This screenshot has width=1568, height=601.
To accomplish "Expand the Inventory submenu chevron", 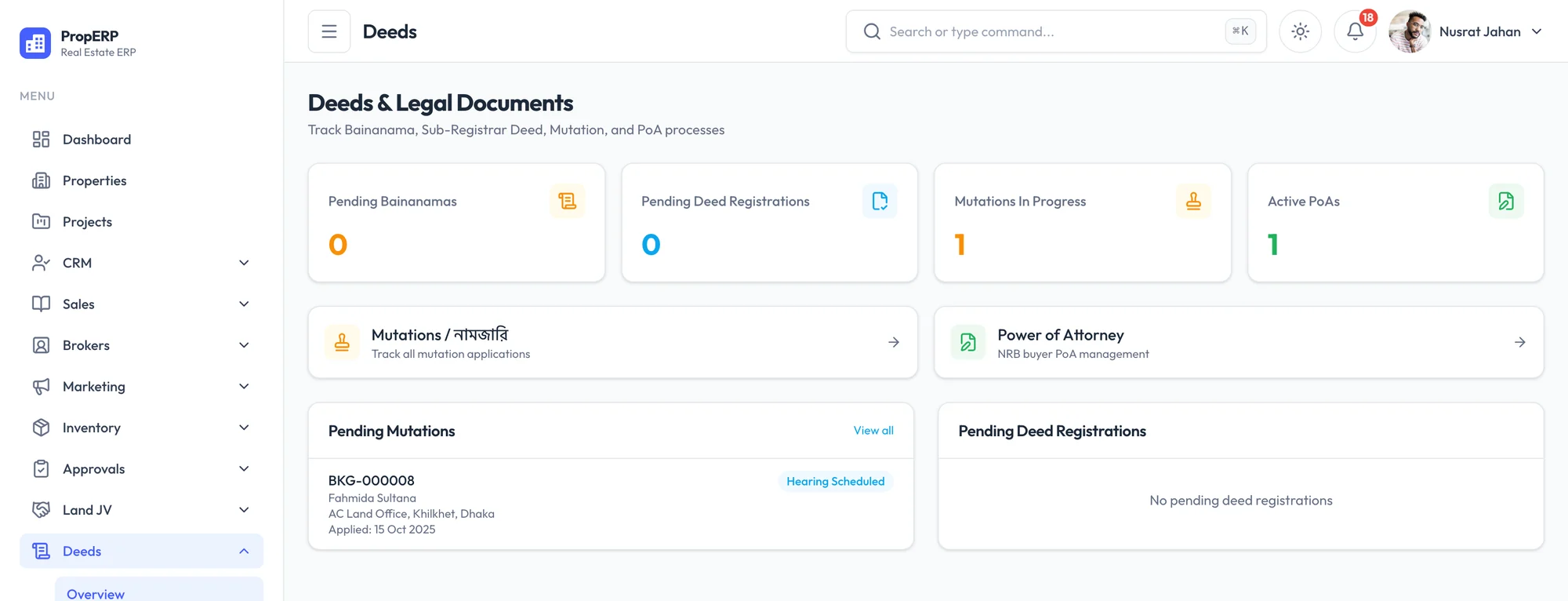I will click(244, 428).
